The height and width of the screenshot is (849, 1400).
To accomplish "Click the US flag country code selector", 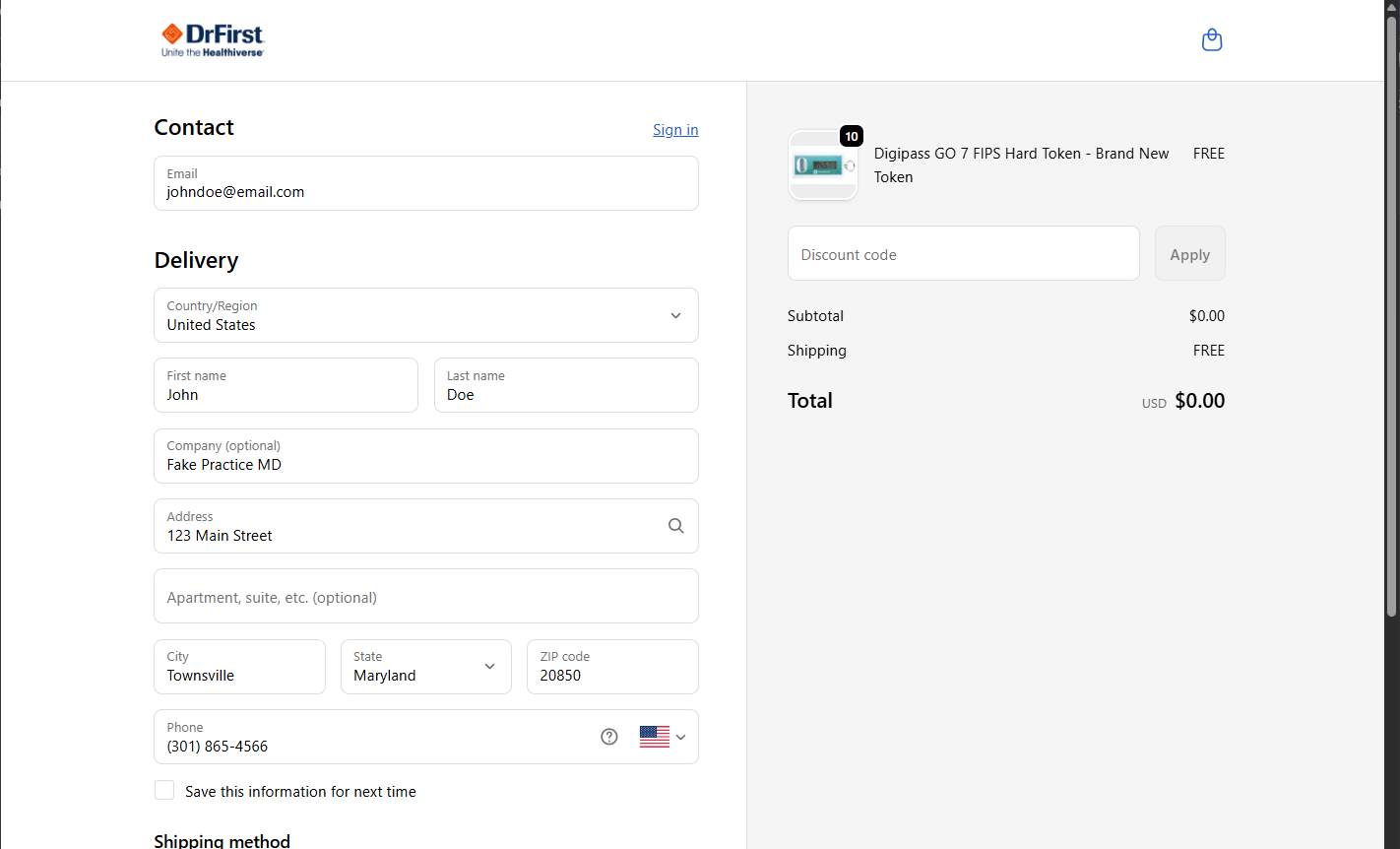I will 655,737.
